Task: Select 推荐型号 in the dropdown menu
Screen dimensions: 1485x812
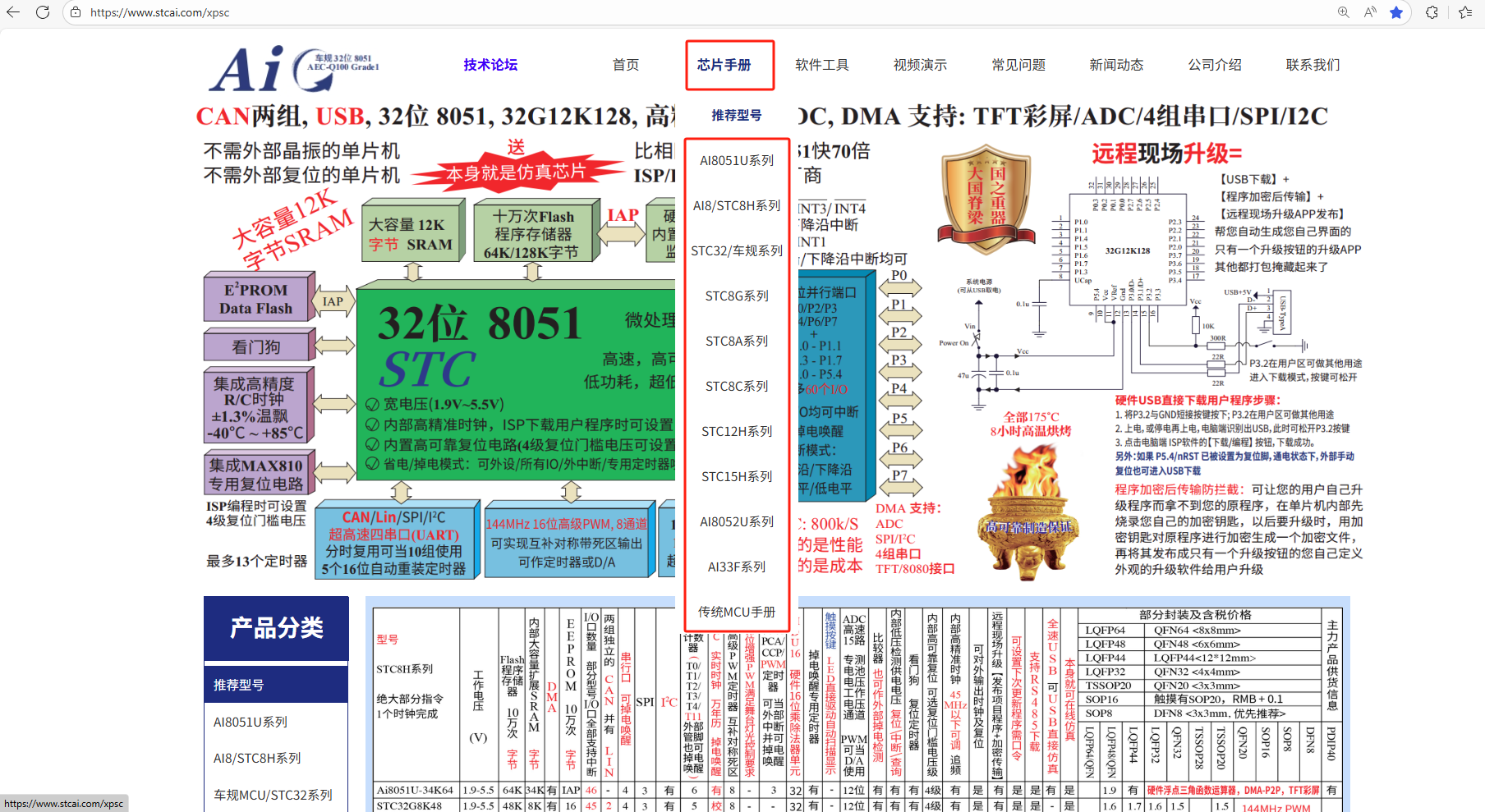Action: coord(737,115)
